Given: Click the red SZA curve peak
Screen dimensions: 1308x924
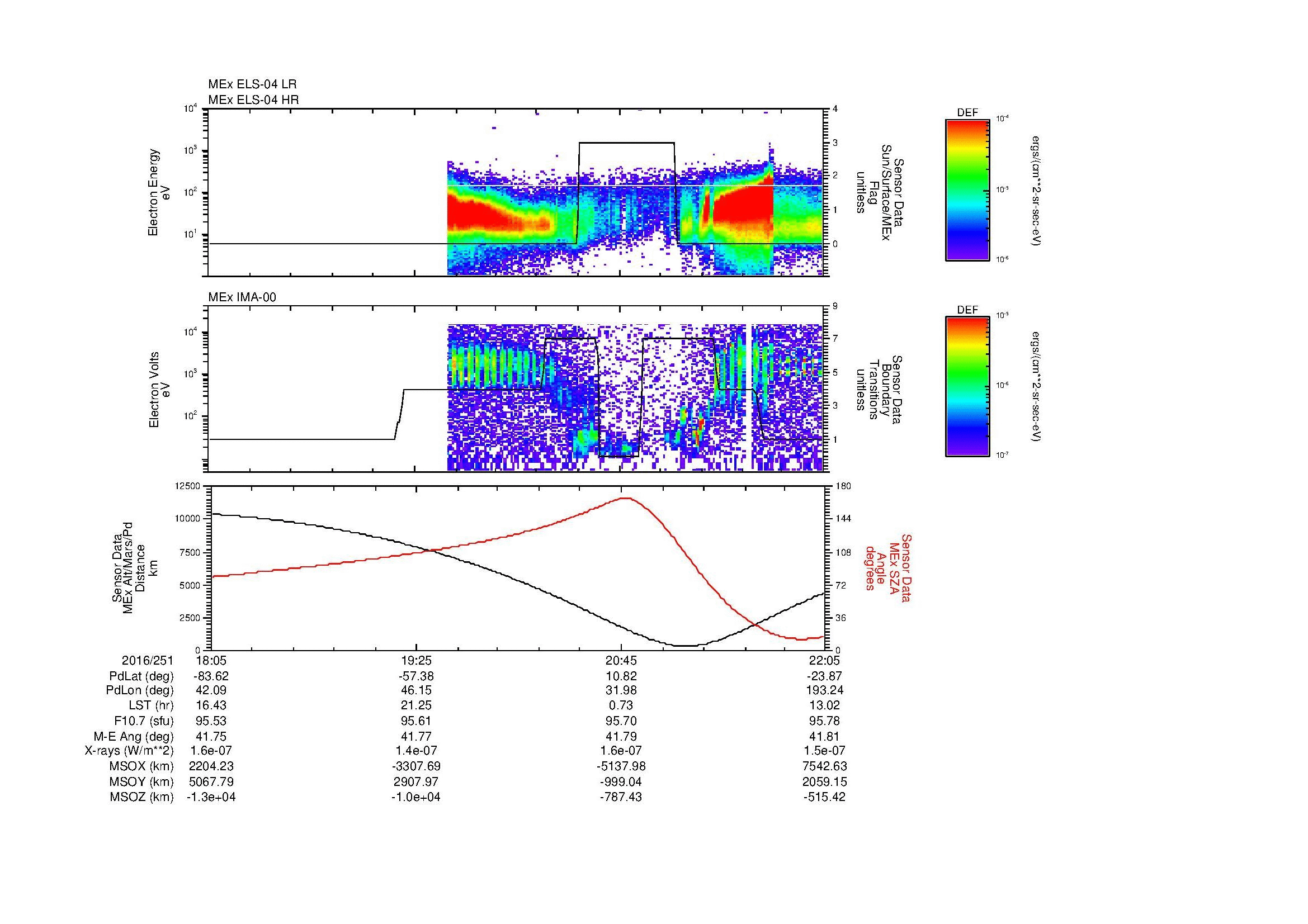Looking at the screenshot, I should [x=626, y=498].
